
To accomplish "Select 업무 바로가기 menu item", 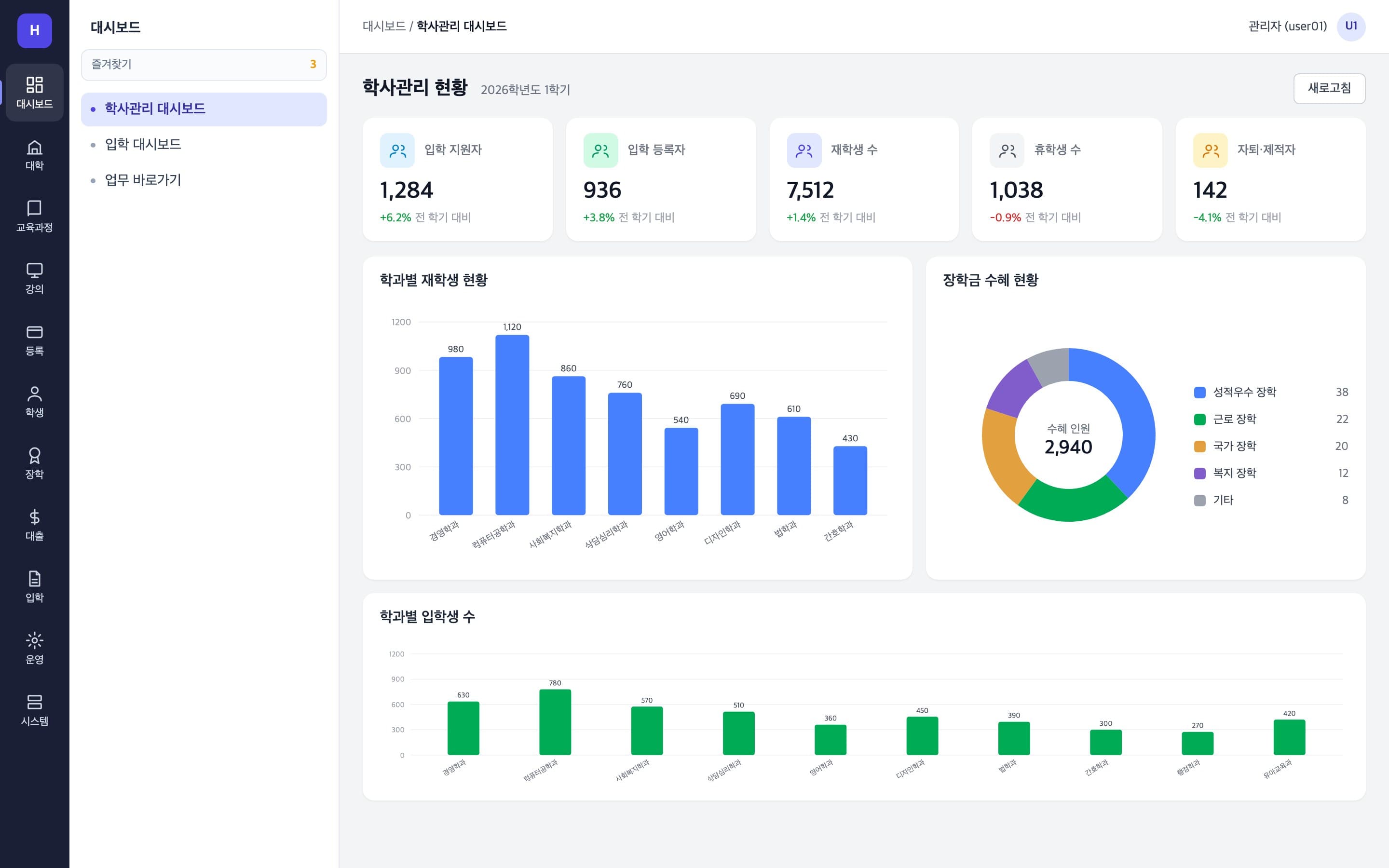I will point(204,180).
